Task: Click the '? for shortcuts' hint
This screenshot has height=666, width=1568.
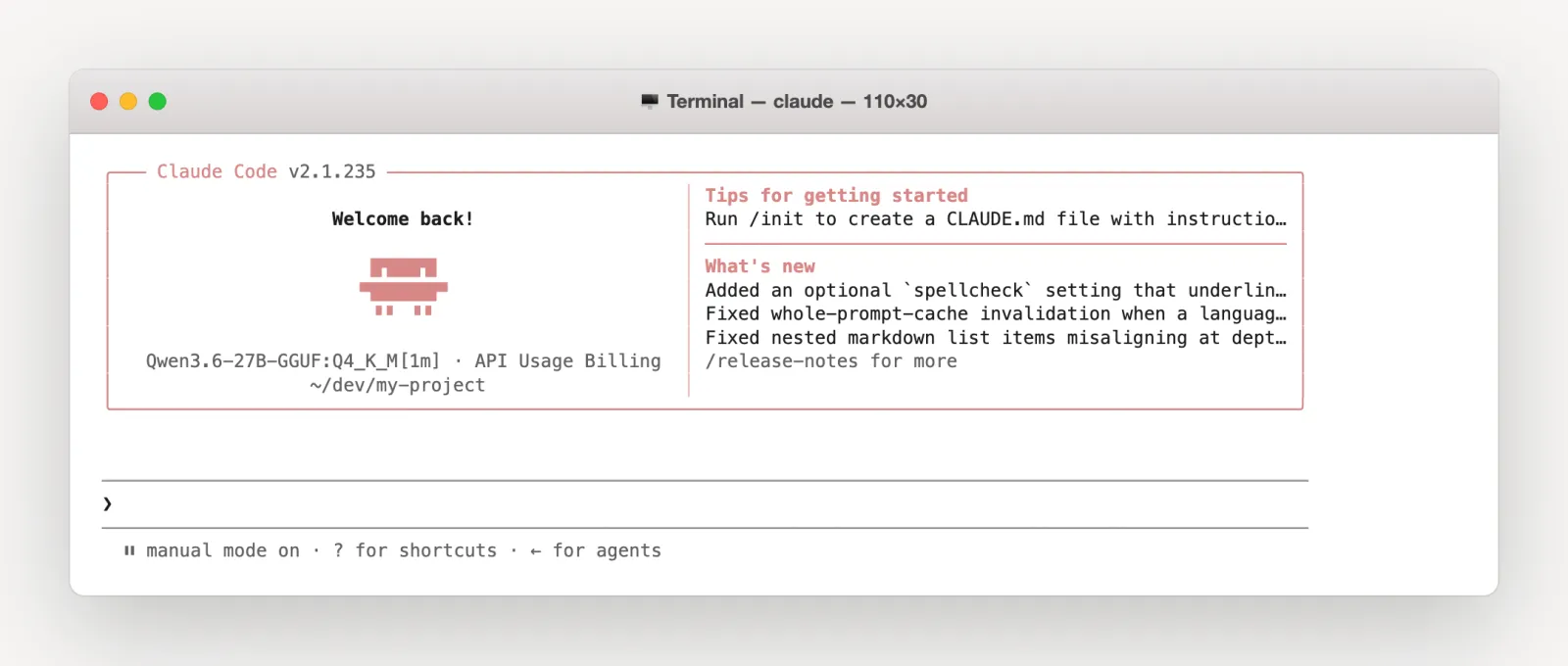Action: pos(415,550)
